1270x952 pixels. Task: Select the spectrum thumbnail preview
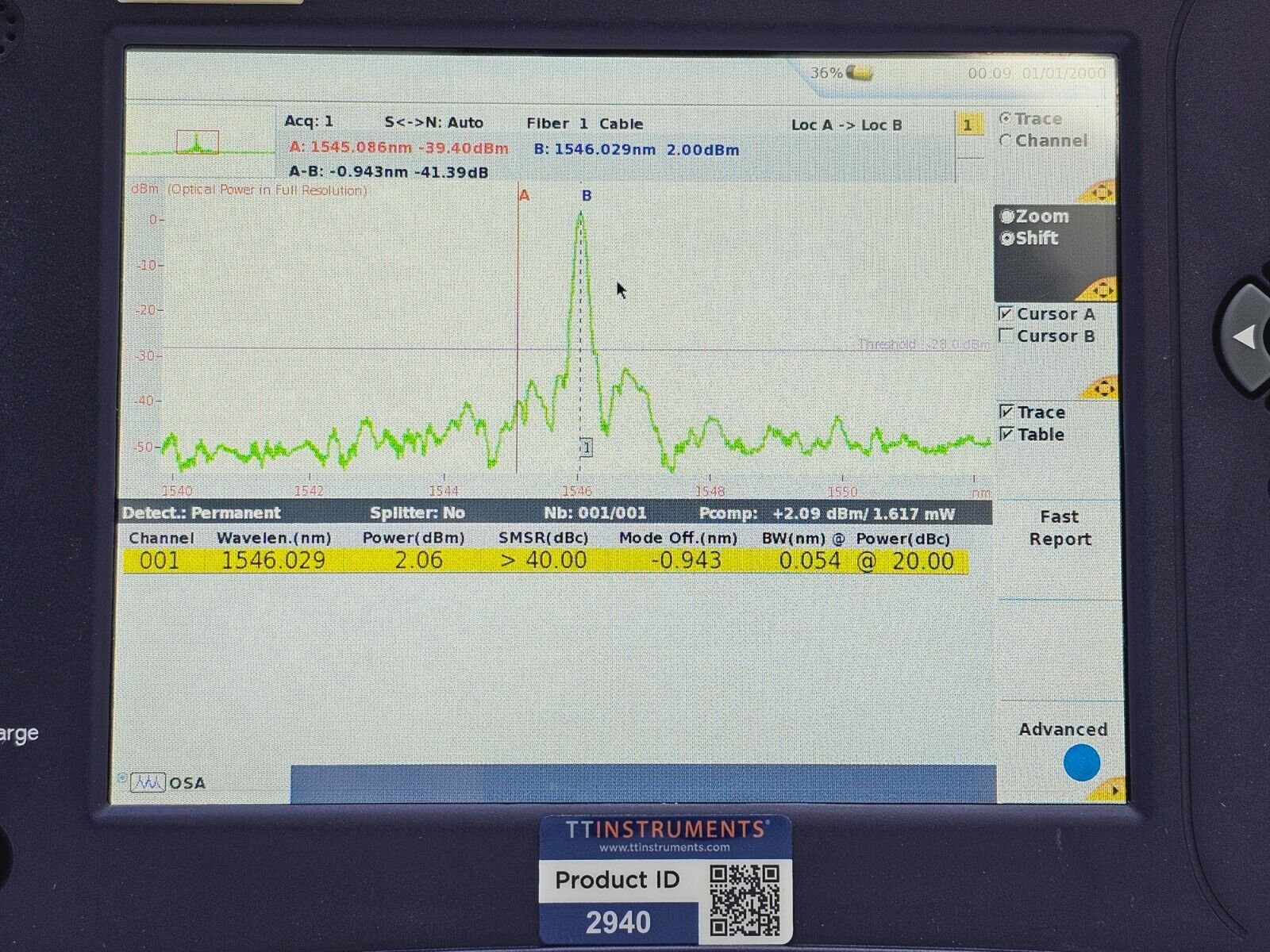point(197,141)
